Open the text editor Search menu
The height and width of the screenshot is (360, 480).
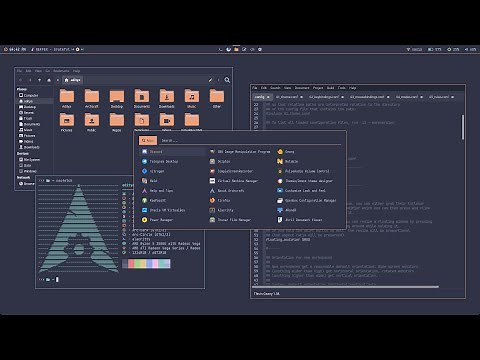click(x=275, y=88)
